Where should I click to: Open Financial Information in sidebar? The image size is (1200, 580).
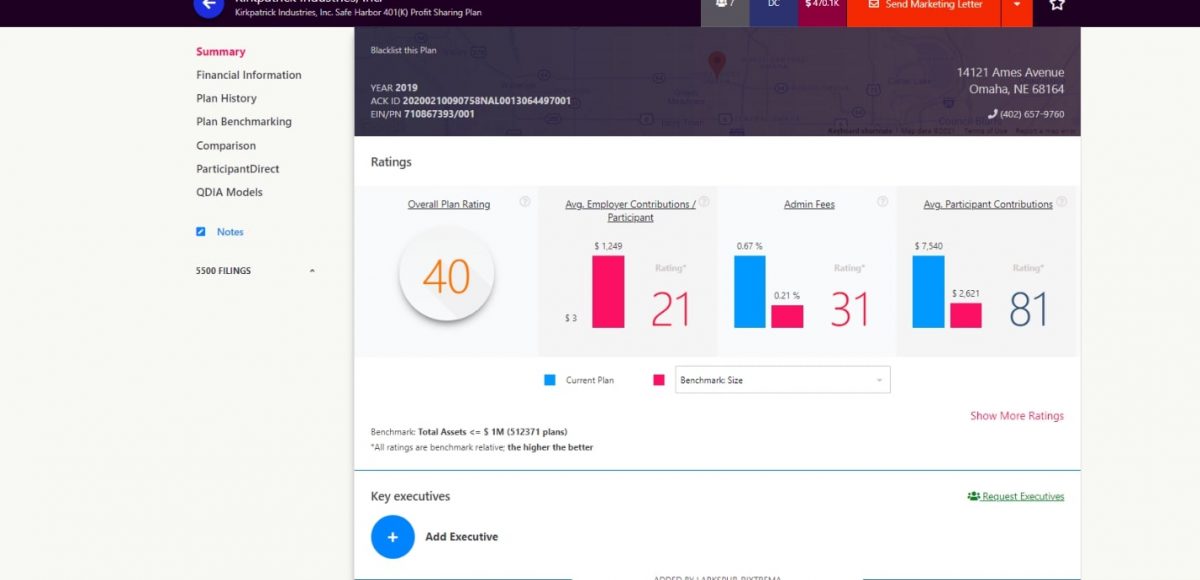coord(248,75)
